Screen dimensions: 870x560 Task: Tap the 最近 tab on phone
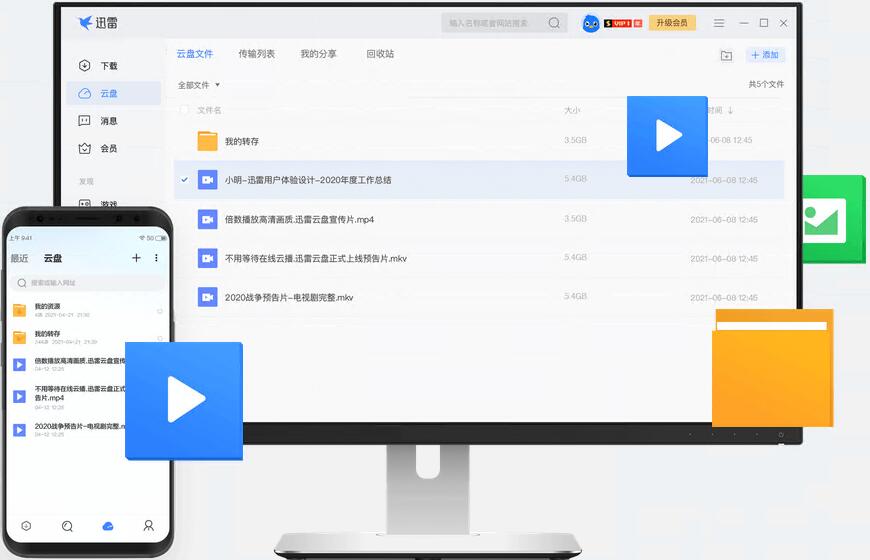[x=19, y=258]
